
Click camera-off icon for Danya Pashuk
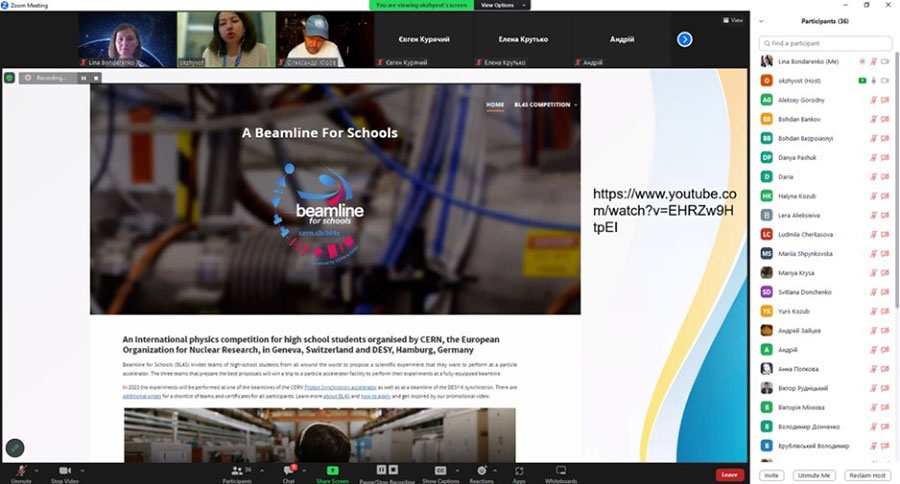885,157
